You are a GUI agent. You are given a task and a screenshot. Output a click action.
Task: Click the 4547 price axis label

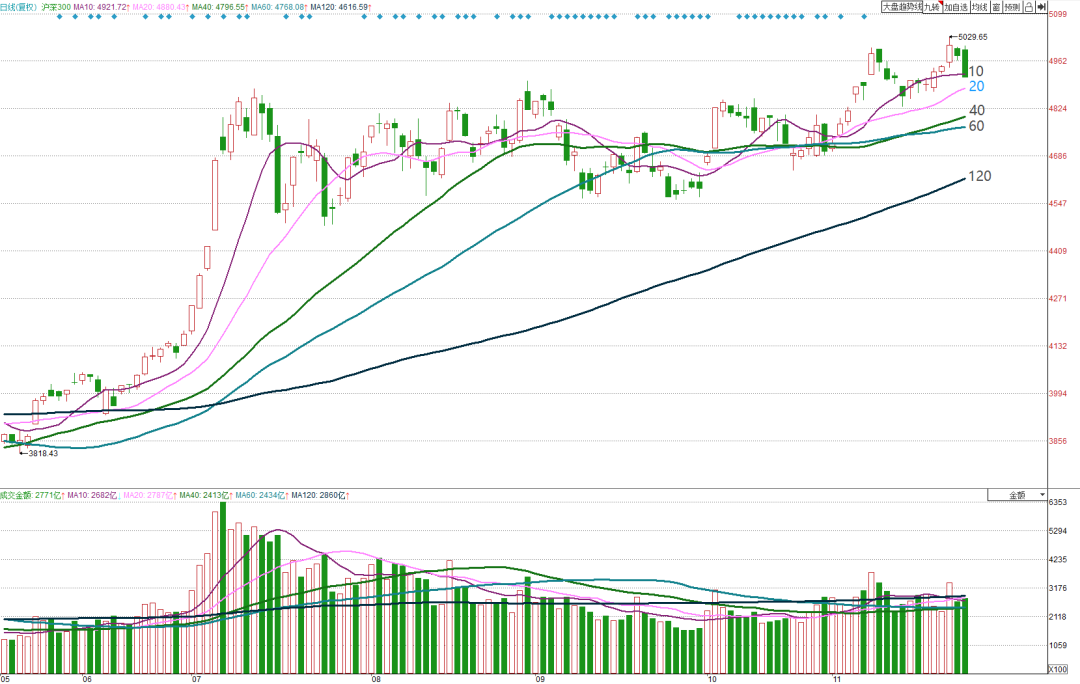point(1057,204)
